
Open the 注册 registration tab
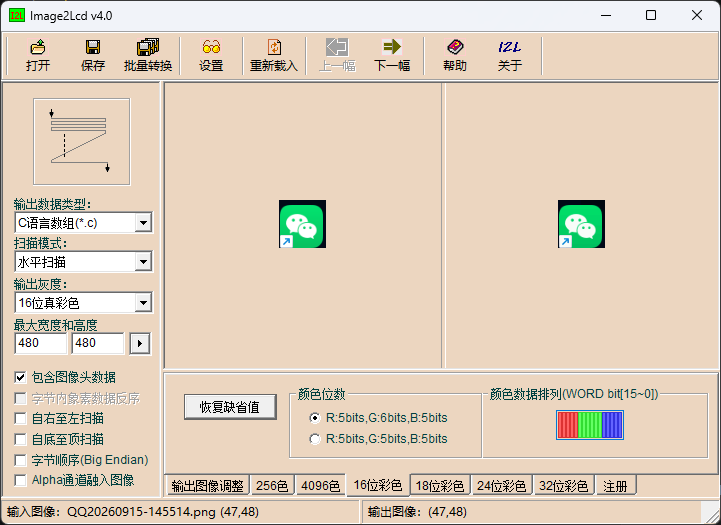pyautogui.click(x=615, y=485)
